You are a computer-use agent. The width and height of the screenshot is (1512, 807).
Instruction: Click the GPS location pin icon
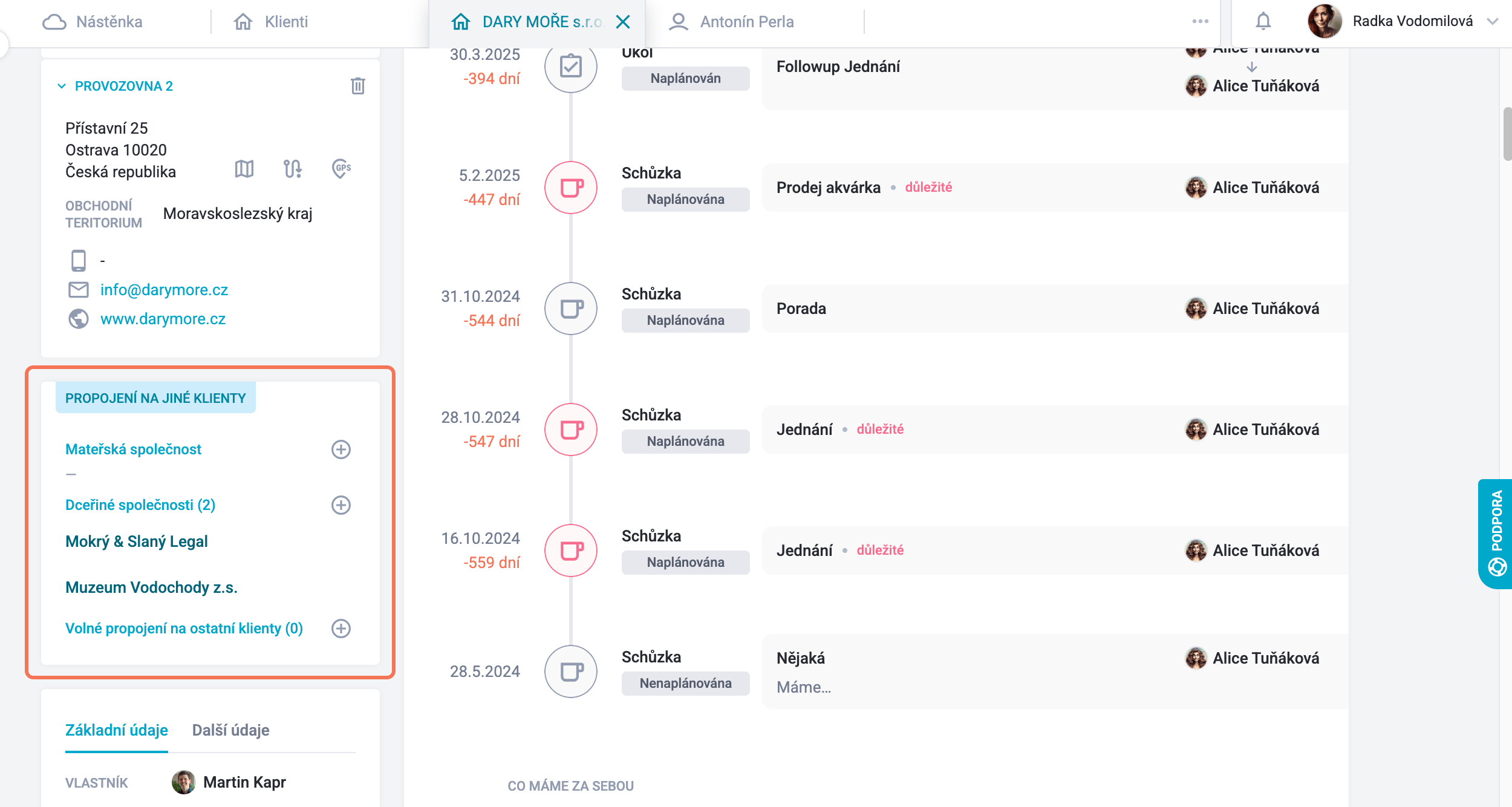click(x=342, y=169)
